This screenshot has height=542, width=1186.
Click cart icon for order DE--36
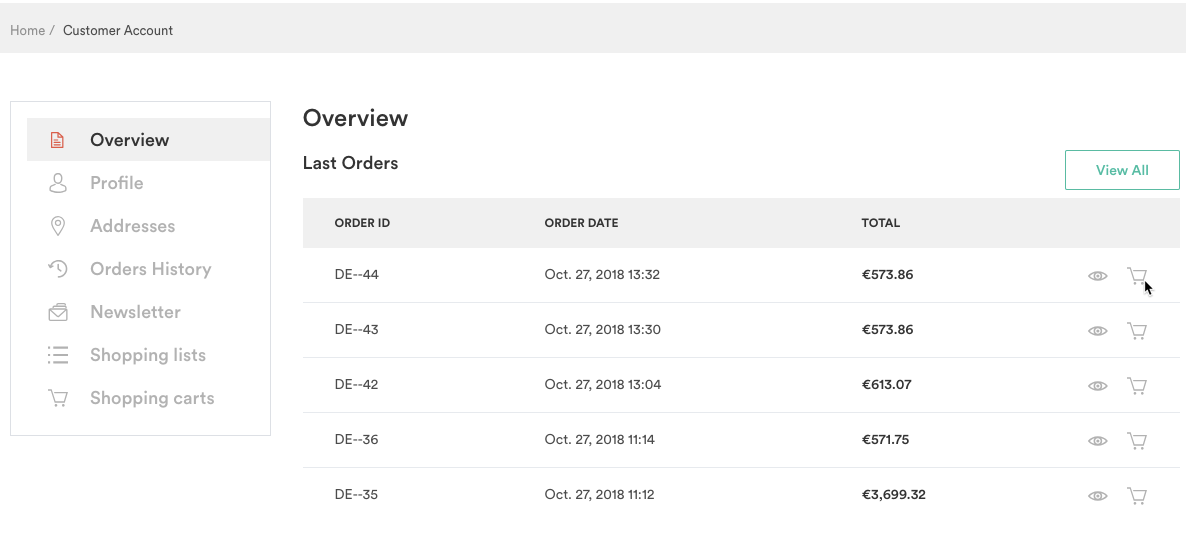pyautogui.click(x=1137, y=441)
